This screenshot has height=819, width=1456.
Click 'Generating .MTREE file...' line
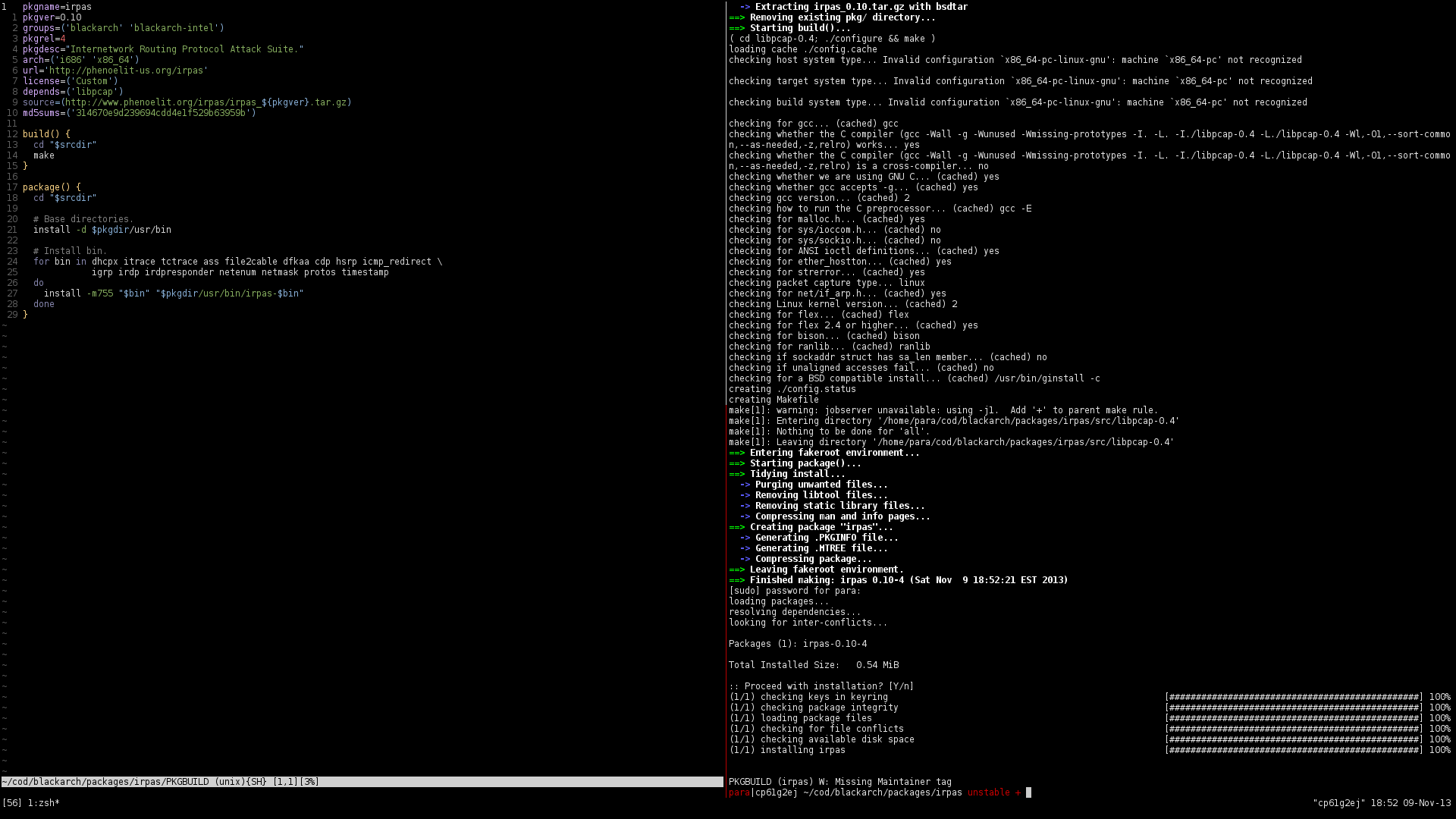(814, 548)
